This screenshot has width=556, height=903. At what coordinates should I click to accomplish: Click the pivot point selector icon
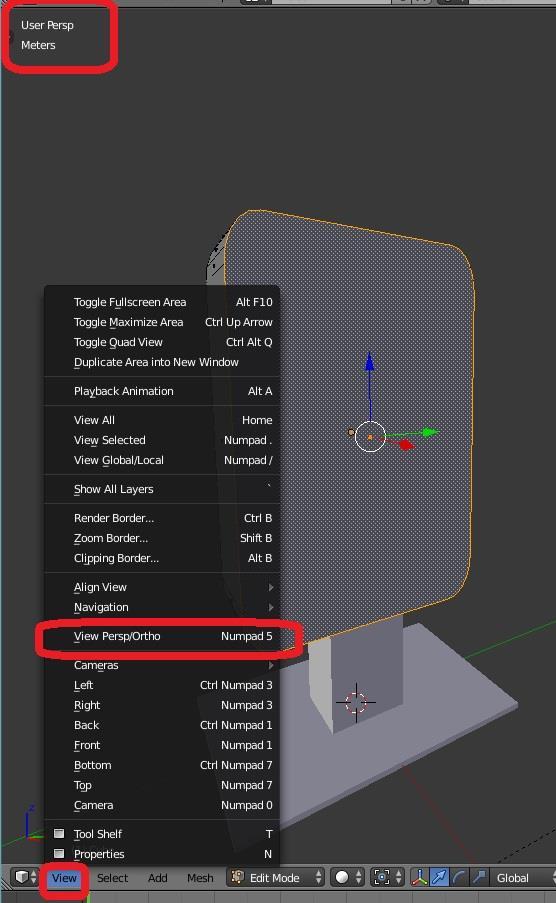387,877
